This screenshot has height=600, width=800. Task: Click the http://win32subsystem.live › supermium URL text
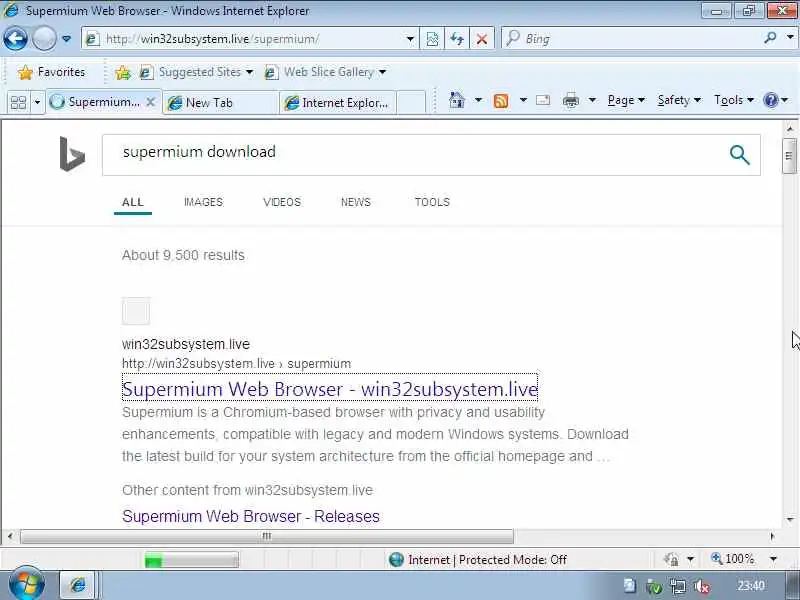click(236, 364)
